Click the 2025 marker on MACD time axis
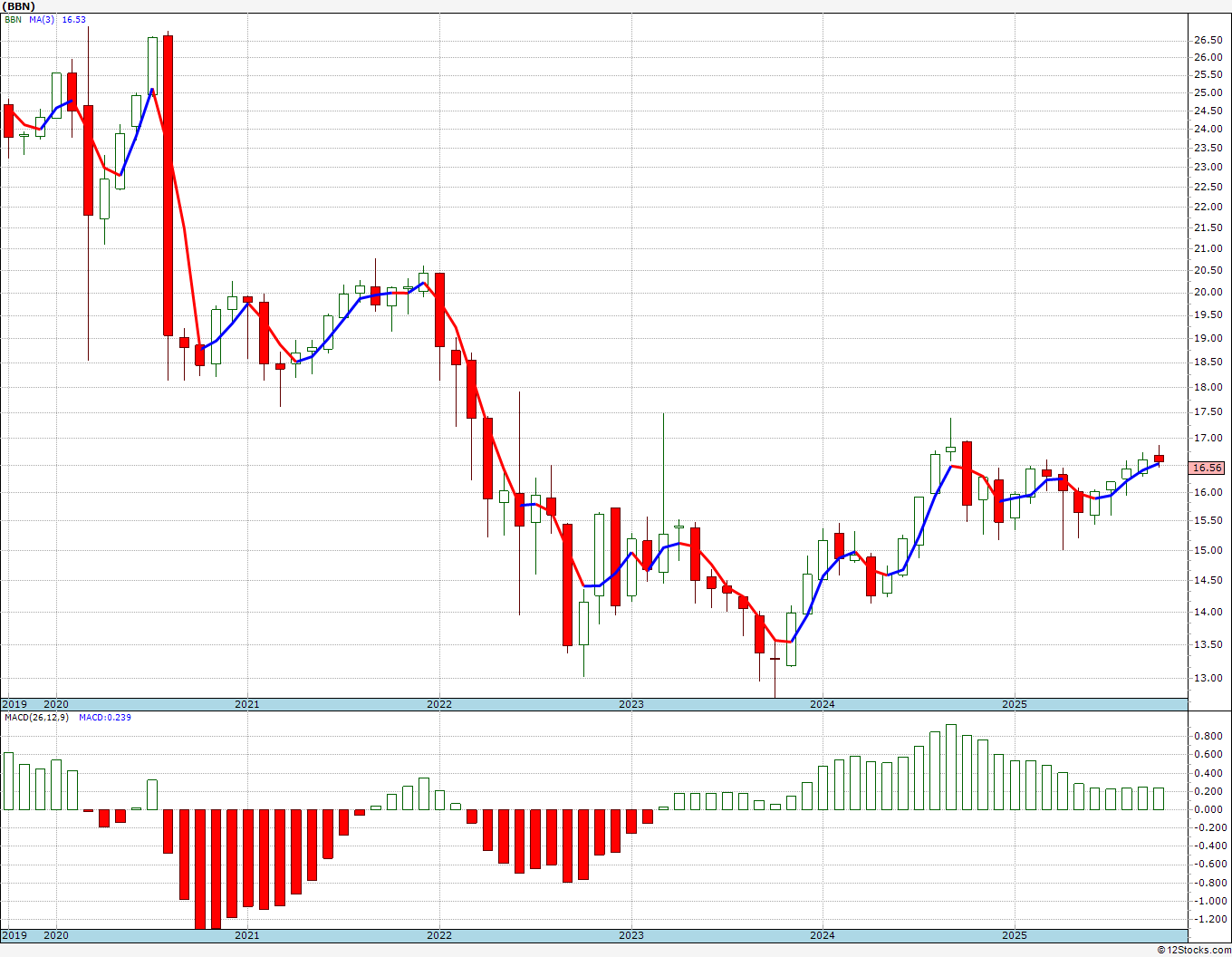 click(x=1015, y=935)
